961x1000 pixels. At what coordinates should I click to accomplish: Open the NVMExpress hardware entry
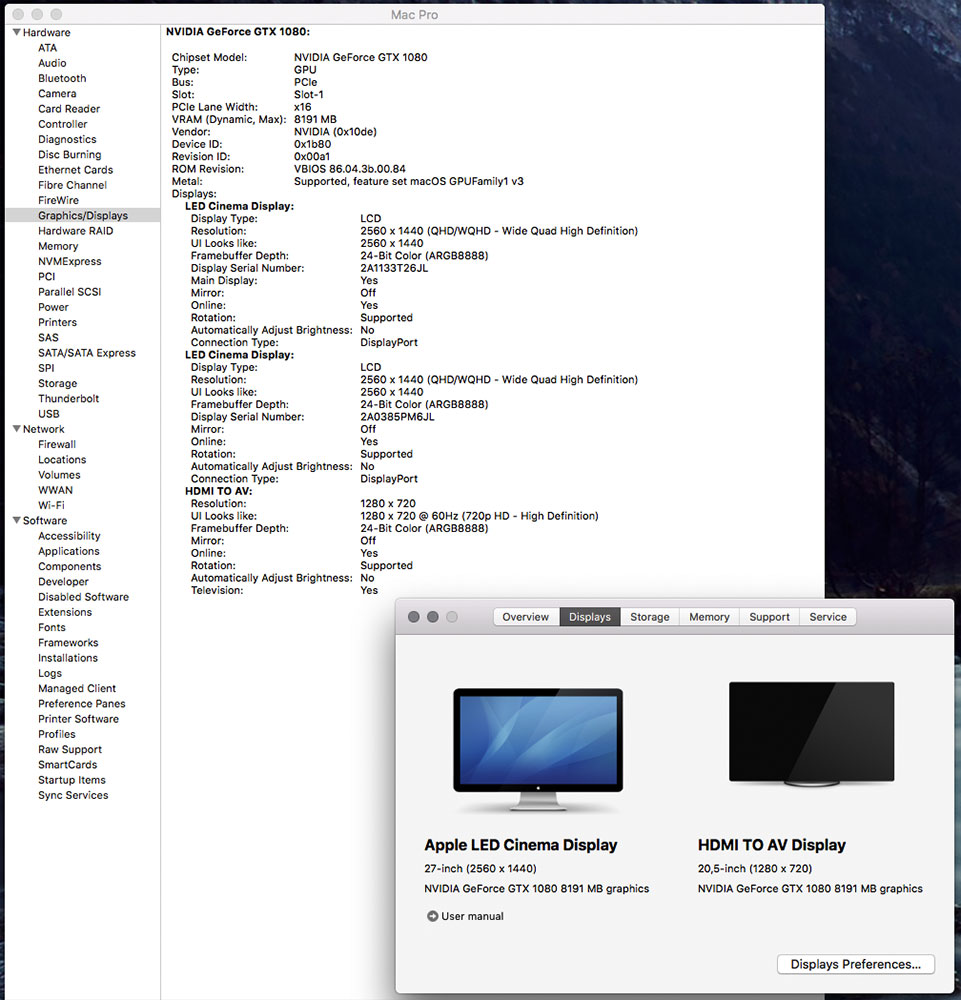[x=69, y=261]
